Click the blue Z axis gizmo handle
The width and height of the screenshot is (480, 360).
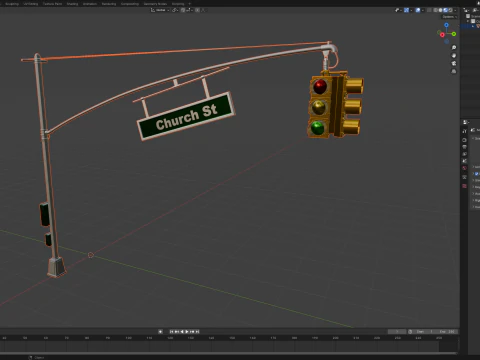coord(446,25)
